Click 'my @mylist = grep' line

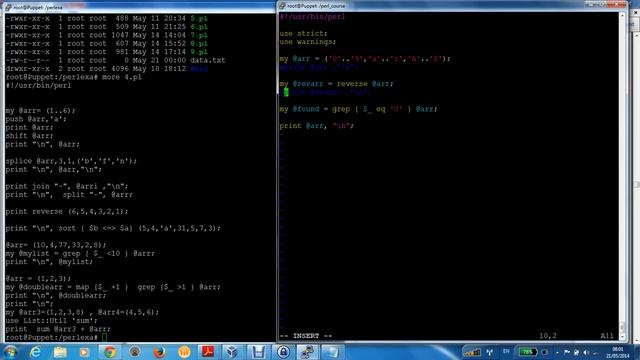[x=80, y=253]
